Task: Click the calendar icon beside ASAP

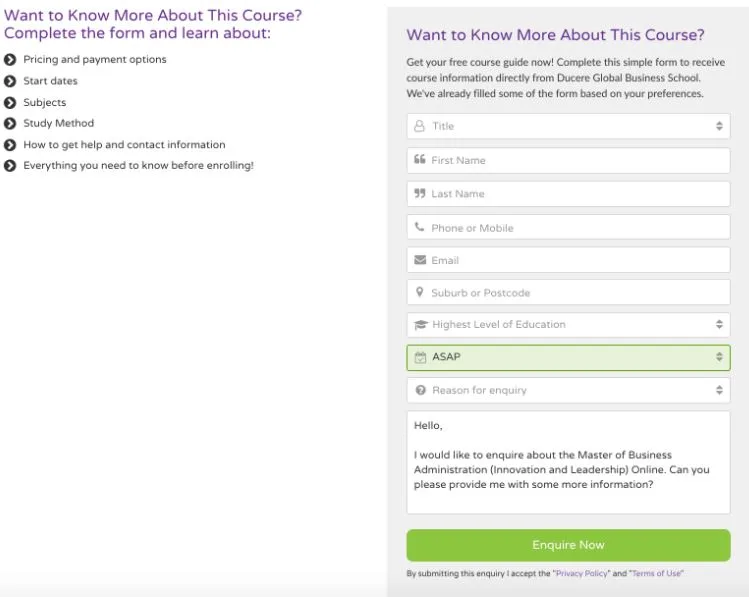Action: pyautogui.click(x=420, y=357)
